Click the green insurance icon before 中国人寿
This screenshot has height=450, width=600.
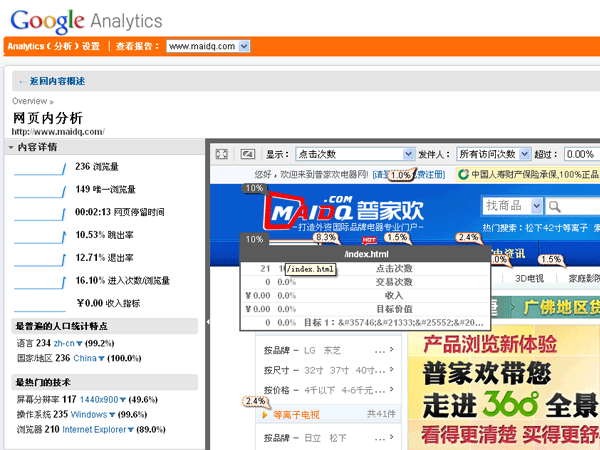click(463, 174)
